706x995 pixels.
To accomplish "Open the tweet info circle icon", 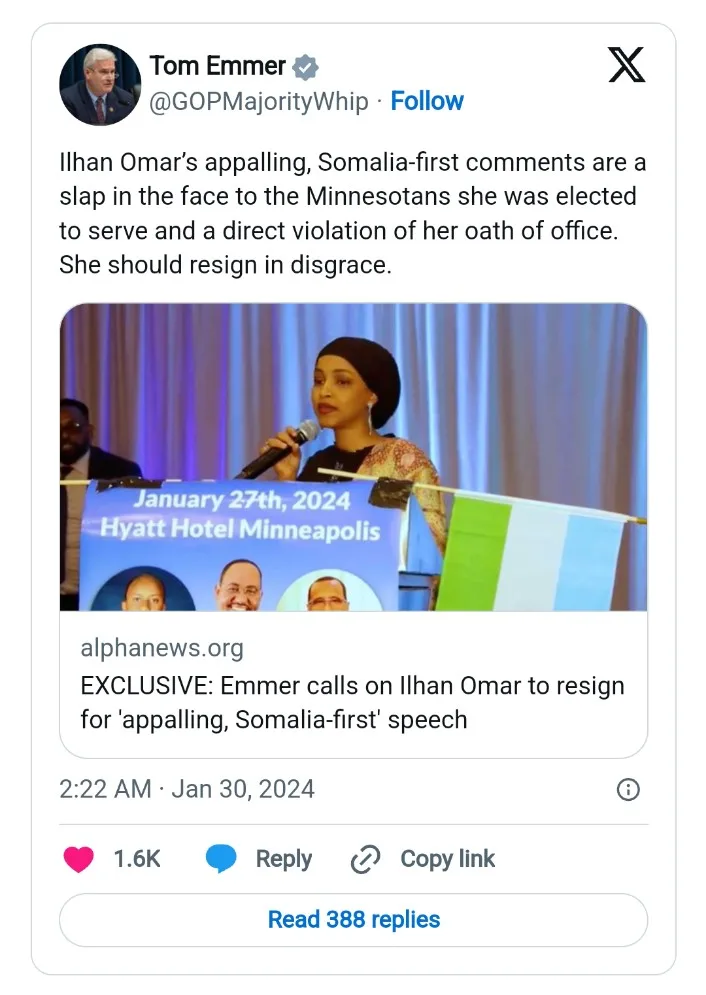I will [628, 790].
